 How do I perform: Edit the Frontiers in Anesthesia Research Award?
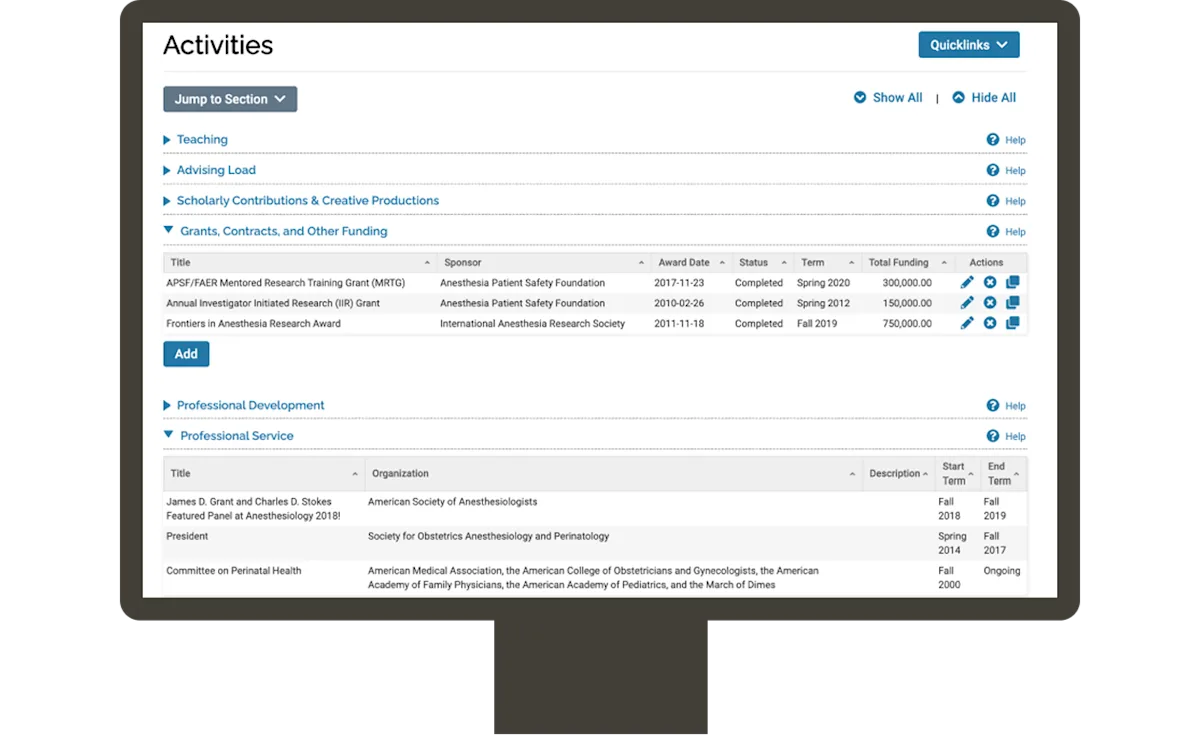coord(966,322)
